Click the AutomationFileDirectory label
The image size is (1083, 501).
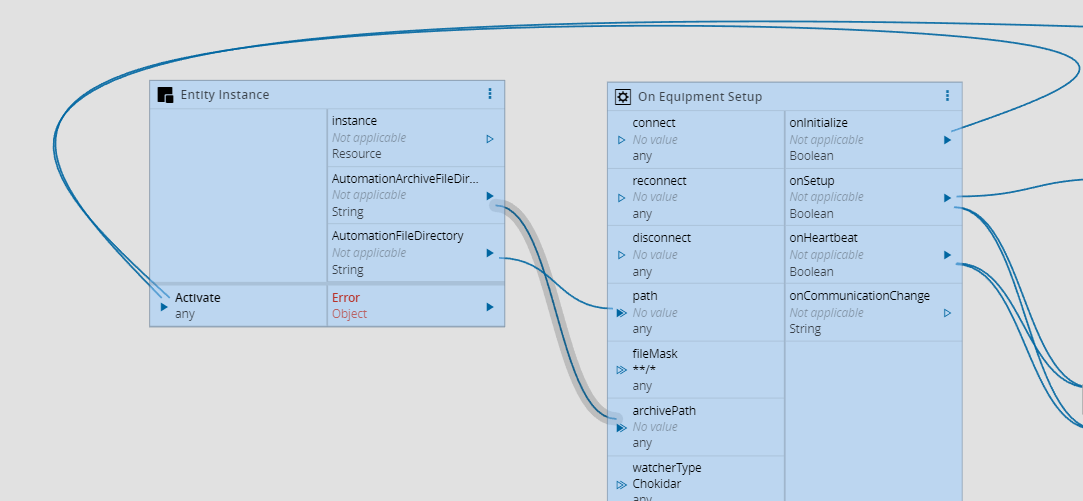397,236
